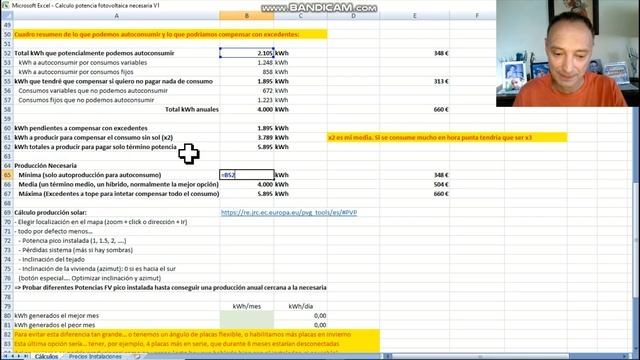Select column E header
This screenshot has width=640, height=360.
point(414,16)
